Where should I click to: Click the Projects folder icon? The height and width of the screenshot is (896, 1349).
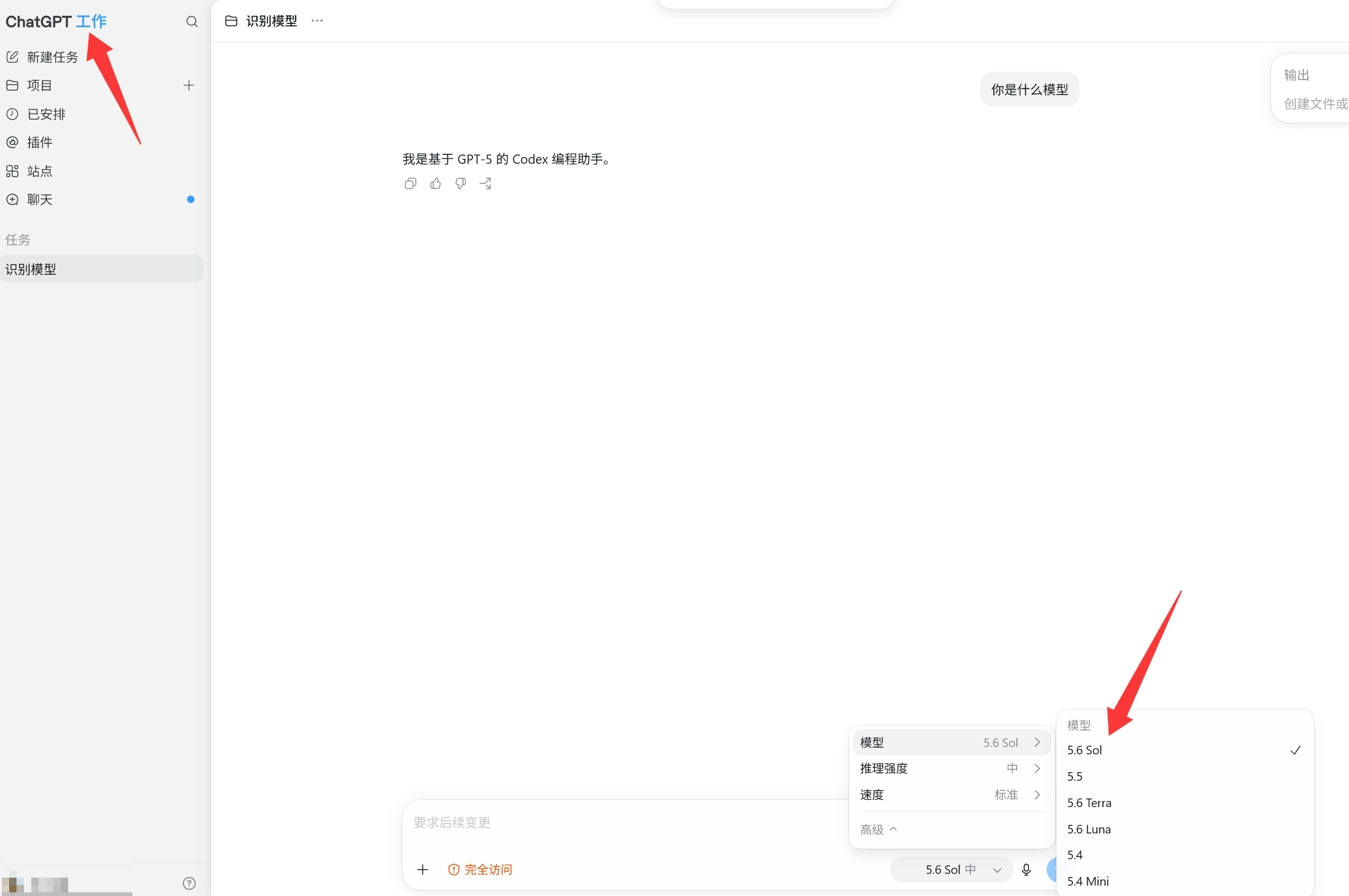click(x=12, y=85)
